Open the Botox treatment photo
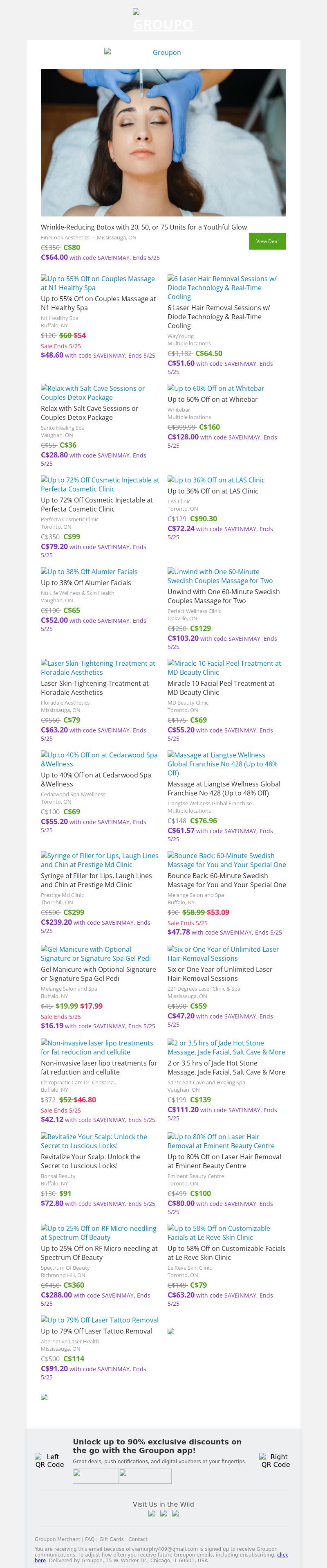 coord(163,142)
